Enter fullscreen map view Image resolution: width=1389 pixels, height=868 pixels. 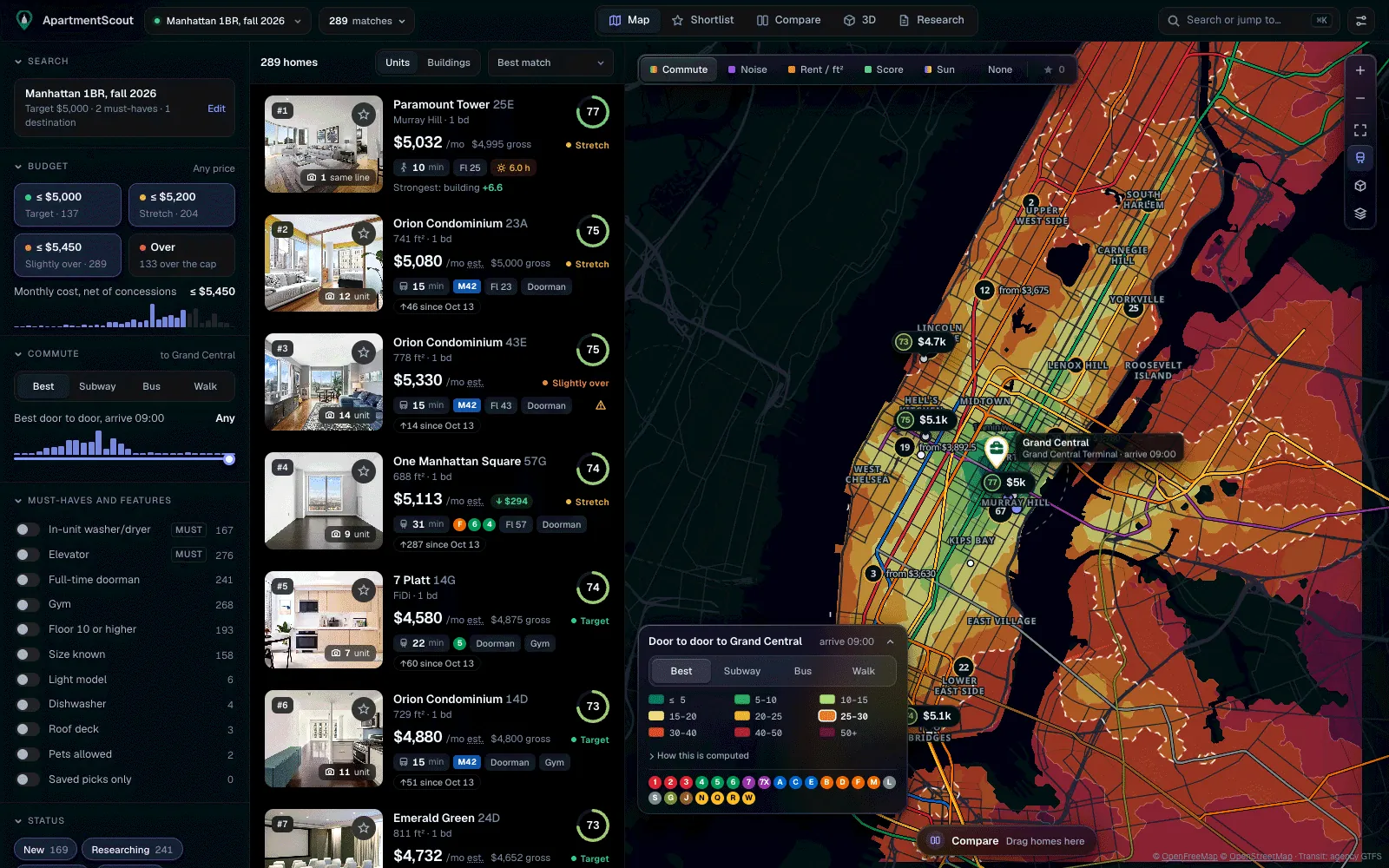(x=1360, y=130)
